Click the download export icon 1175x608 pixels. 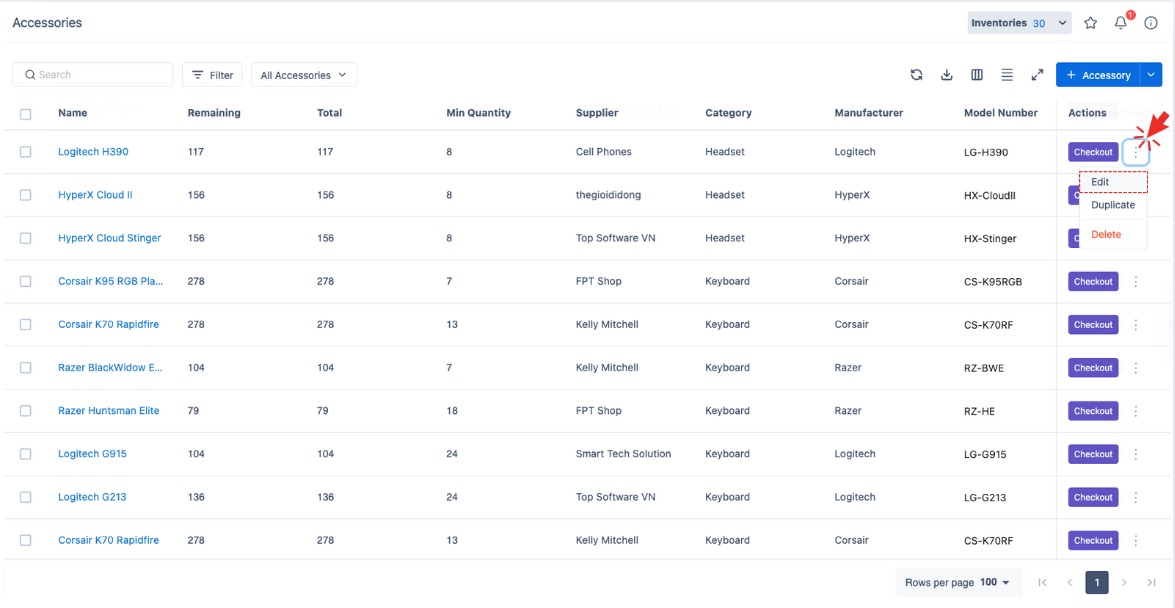pos(946,75)
